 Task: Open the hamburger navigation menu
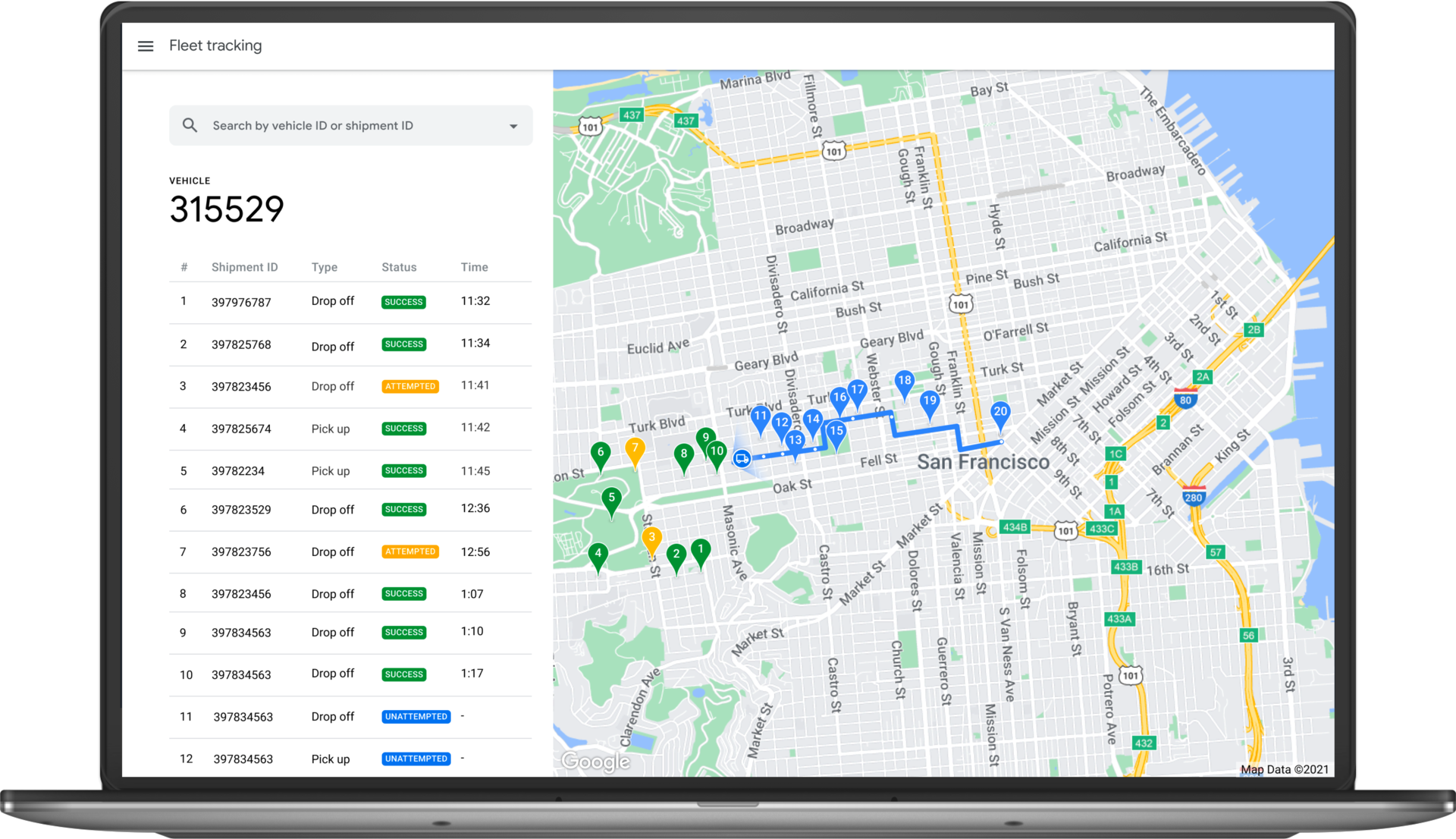pyautogui.click(x=145, y=46)
